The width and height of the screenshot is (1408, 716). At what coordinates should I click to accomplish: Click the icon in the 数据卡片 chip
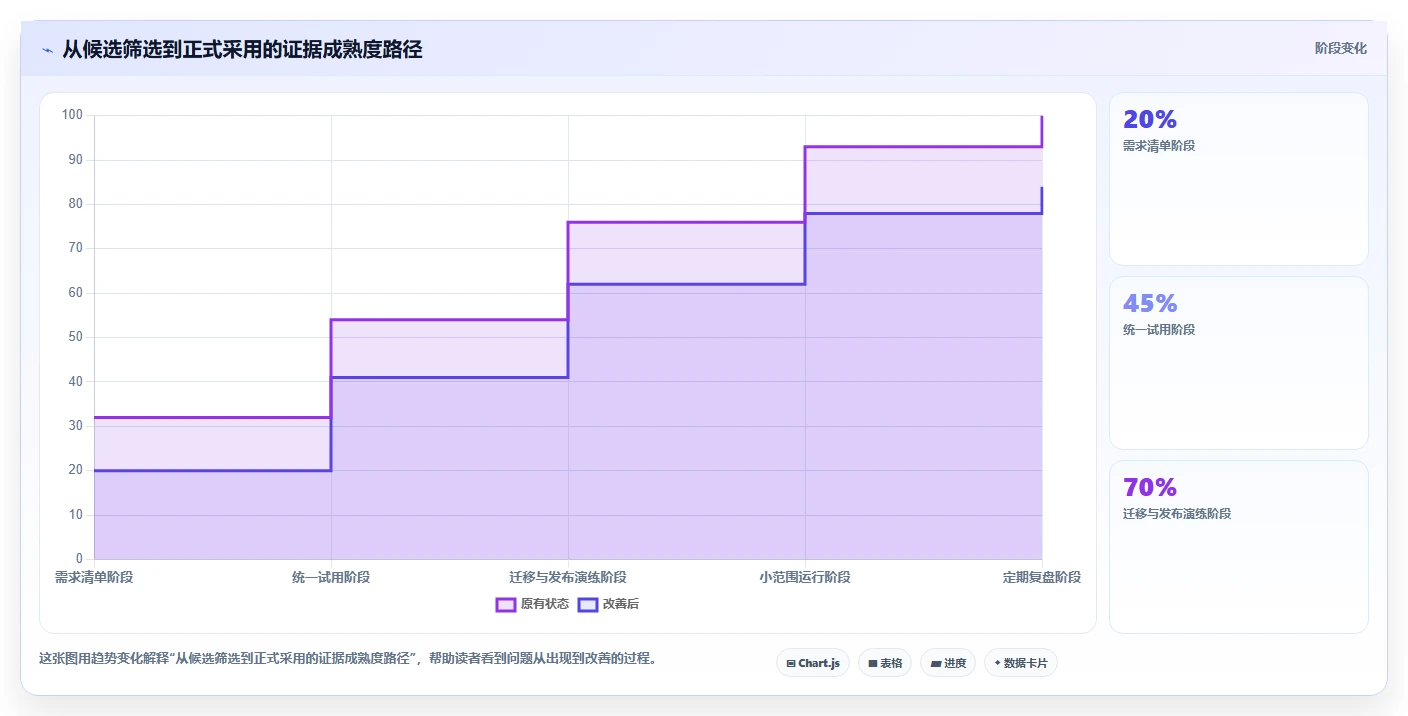(x=998, y=663)
